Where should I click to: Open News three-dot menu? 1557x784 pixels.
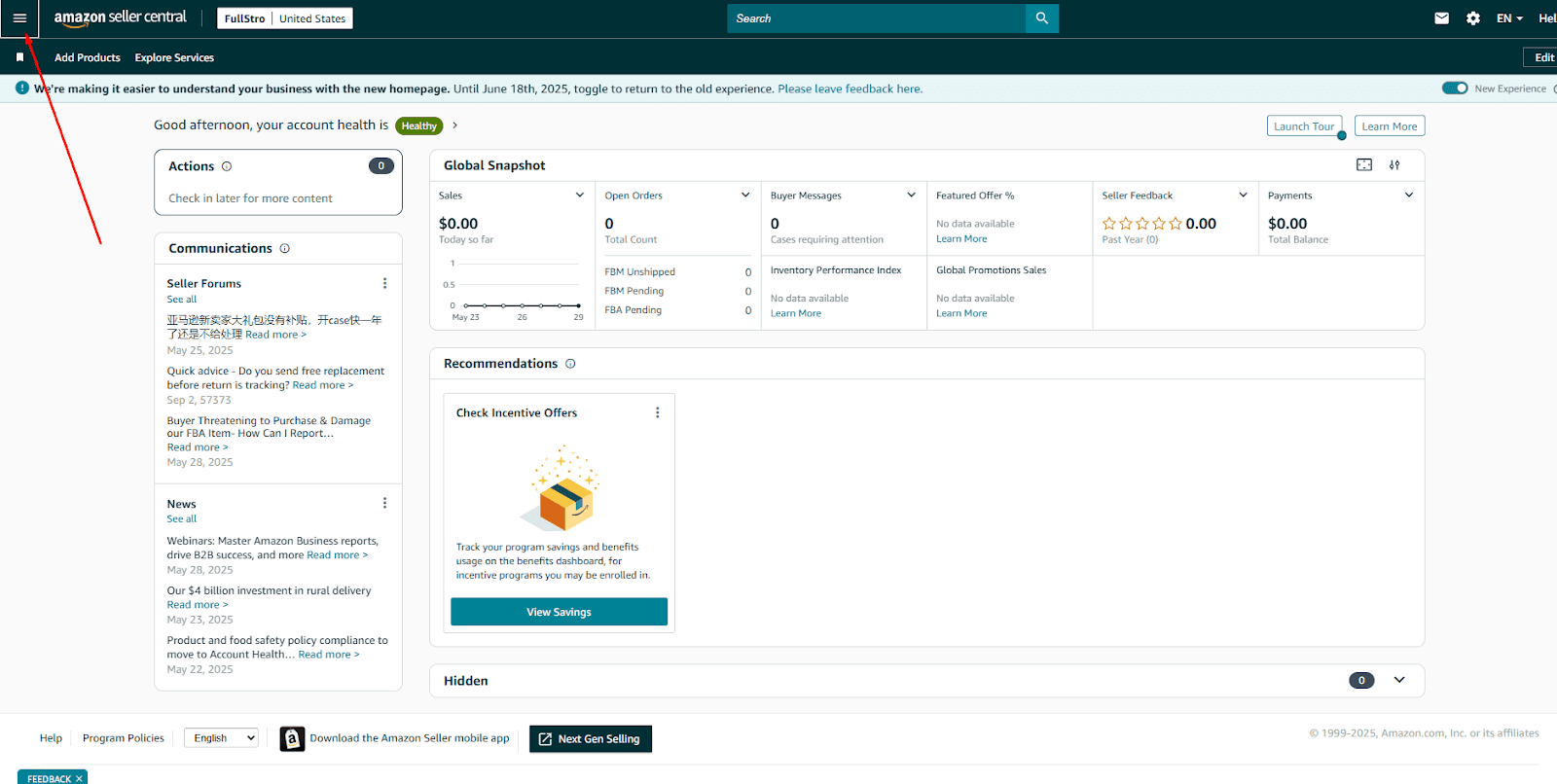(x=384, y=503)
